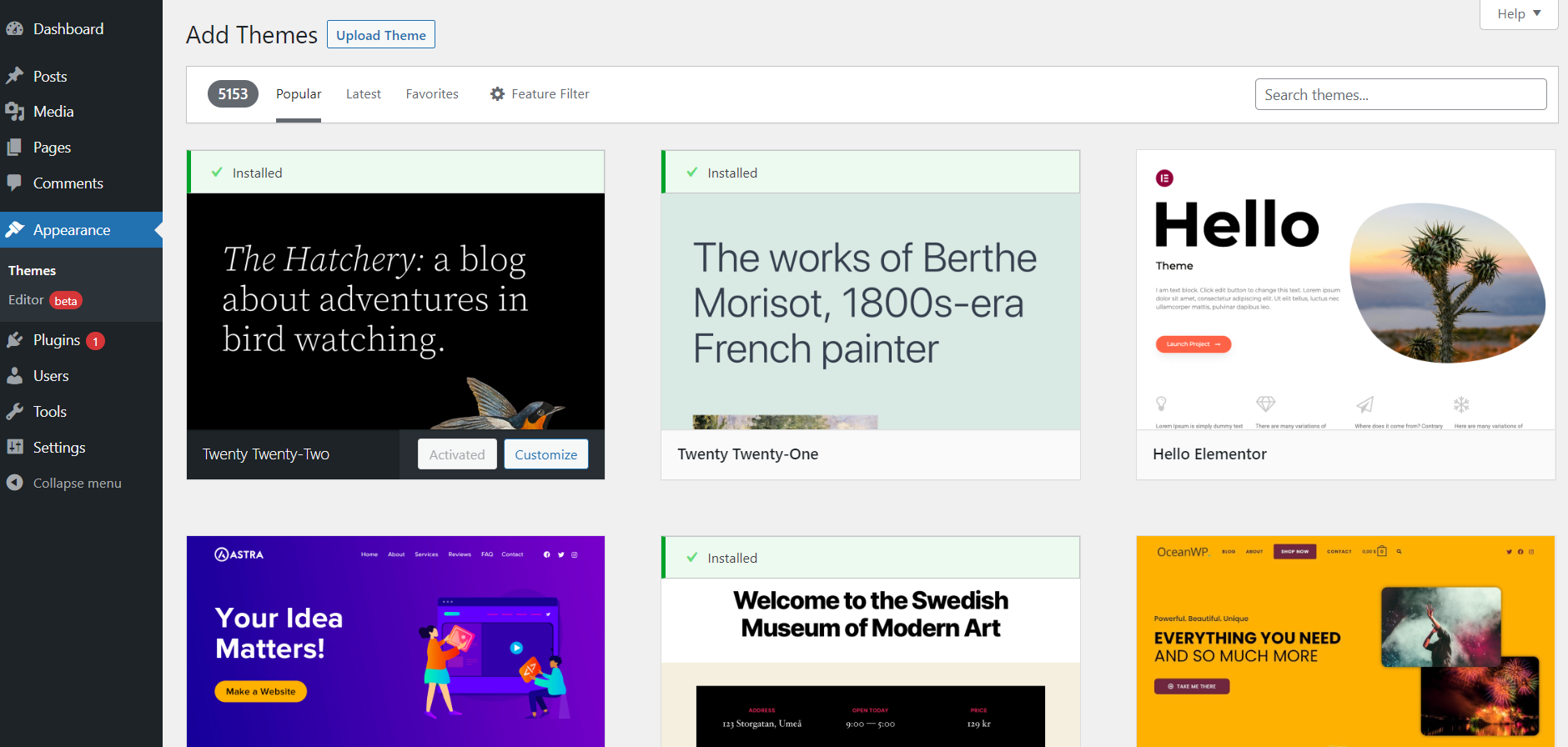Open the Astra theme preview

coord(396,641)
